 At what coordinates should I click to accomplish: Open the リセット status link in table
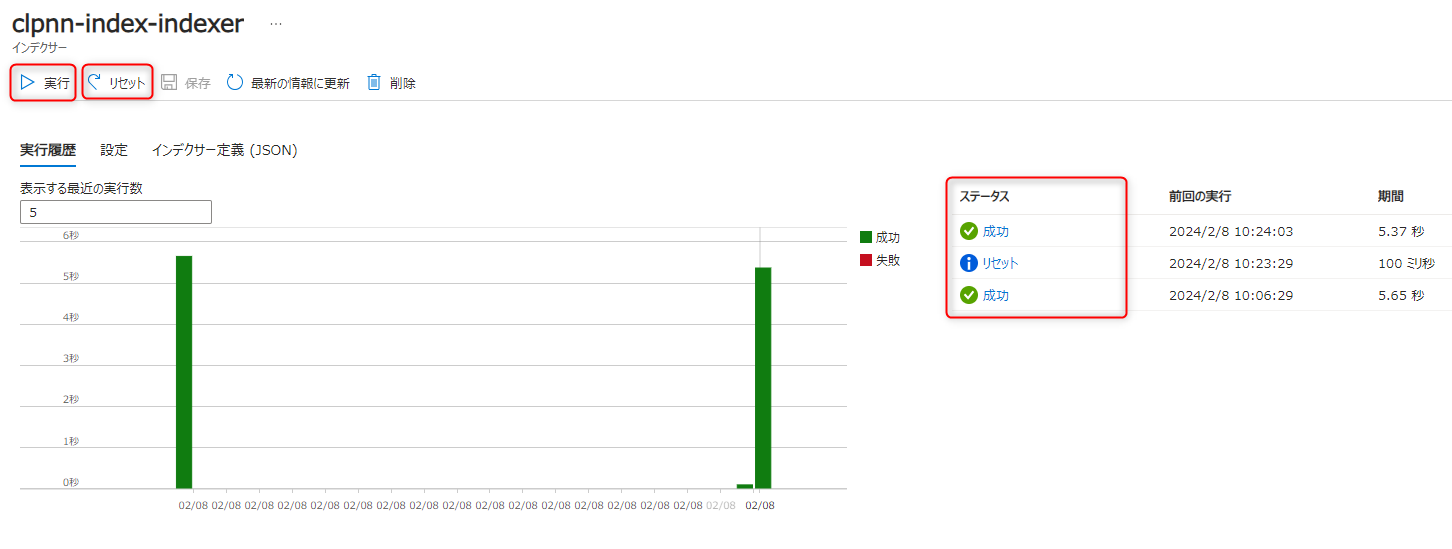[1000, 263]
